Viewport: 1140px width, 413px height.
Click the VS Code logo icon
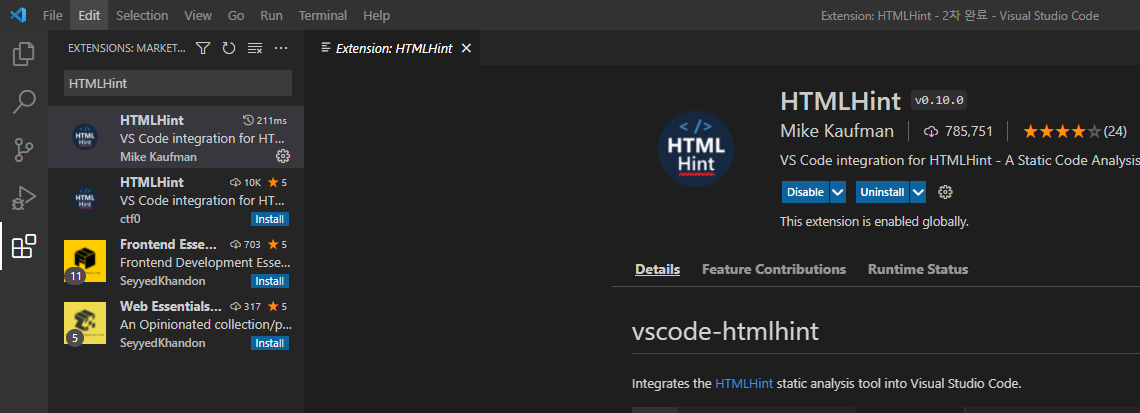click(18, 15)
